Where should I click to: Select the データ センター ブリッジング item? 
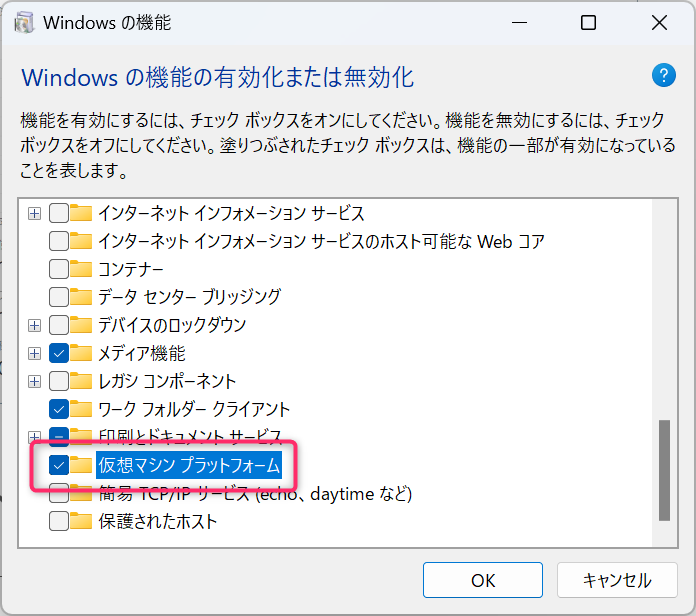[189, 297]
